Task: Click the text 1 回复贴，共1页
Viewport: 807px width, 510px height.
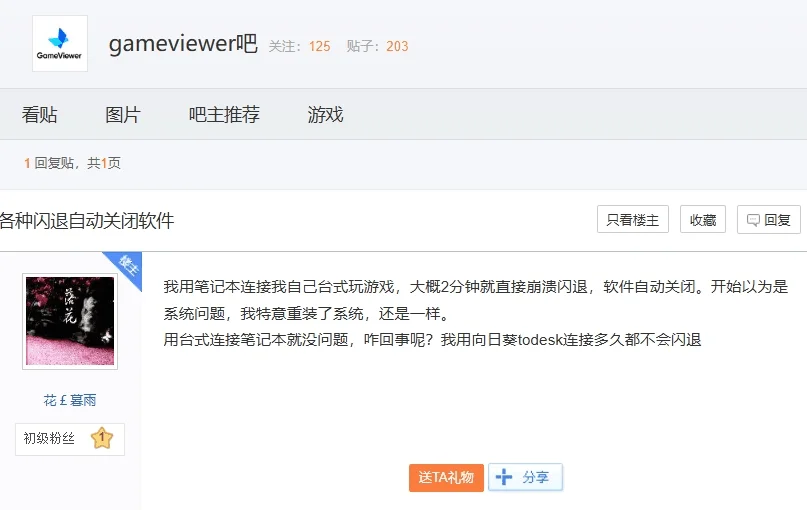Action: tap(73, 163)
